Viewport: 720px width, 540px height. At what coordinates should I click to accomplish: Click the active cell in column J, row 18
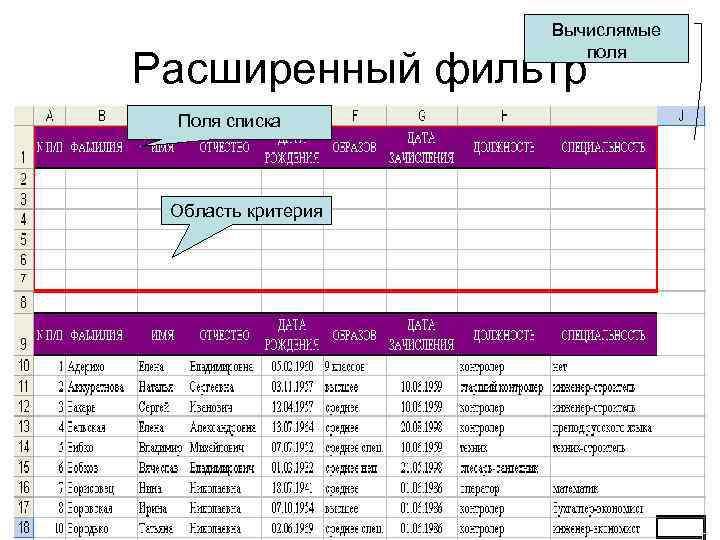click(x=681, y=528)
